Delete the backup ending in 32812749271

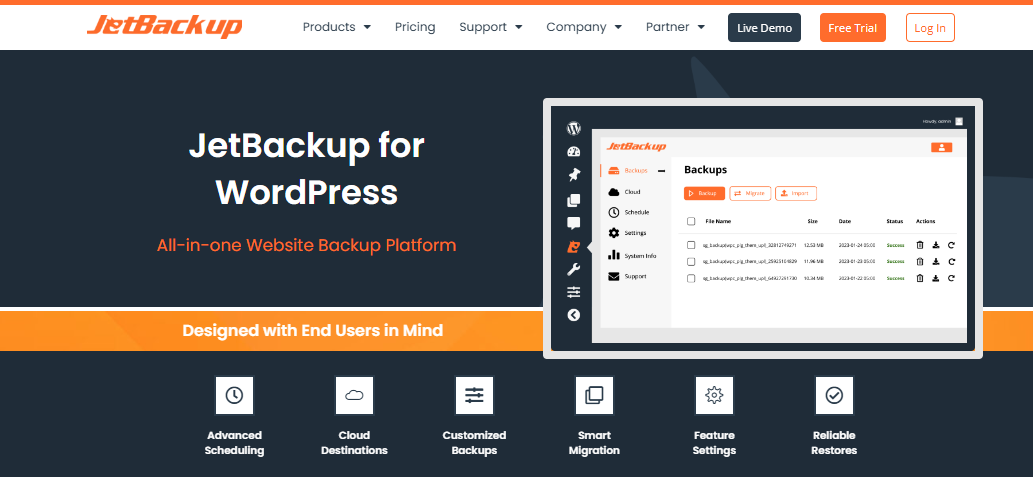[920, 244]
